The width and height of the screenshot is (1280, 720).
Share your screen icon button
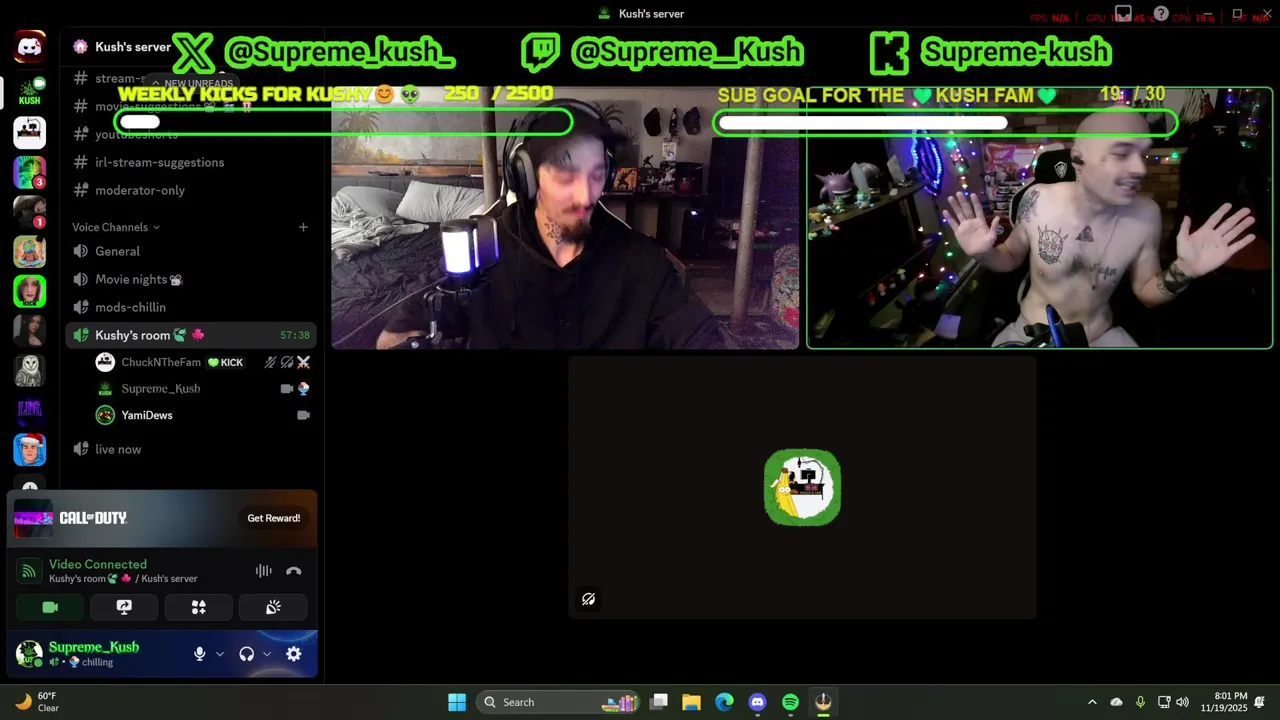[124, 607]
